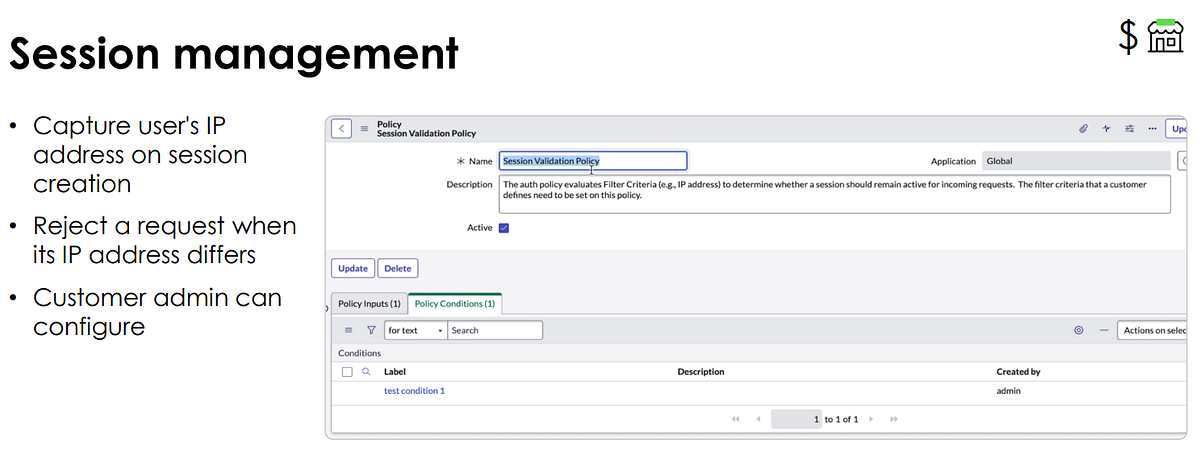Image resolution: width=1200 pixels, height=469 pixels.
Task: Click the Description column header
Action: [701, 371]
